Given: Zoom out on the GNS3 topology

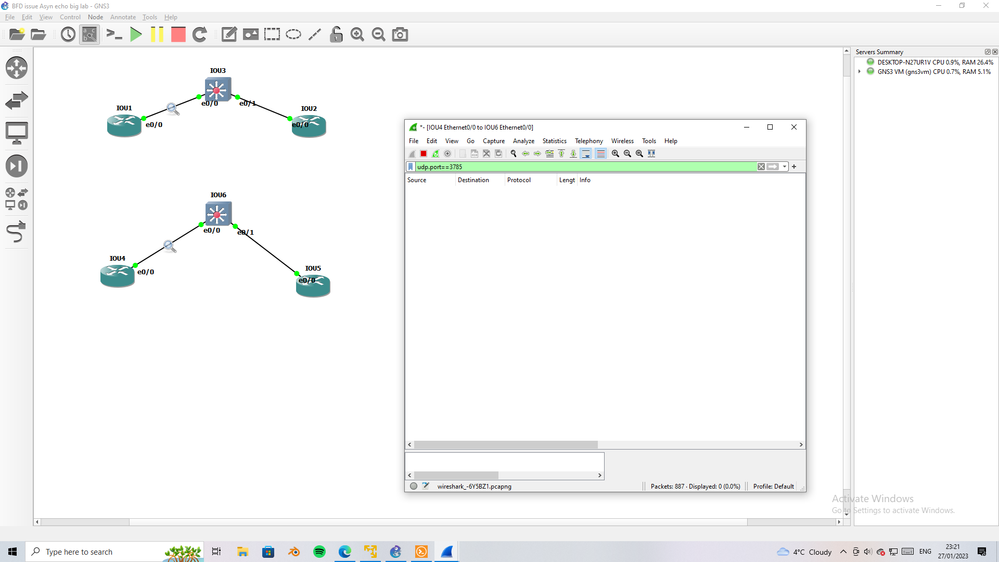Looking at the screenshot, I should [378, 34].
